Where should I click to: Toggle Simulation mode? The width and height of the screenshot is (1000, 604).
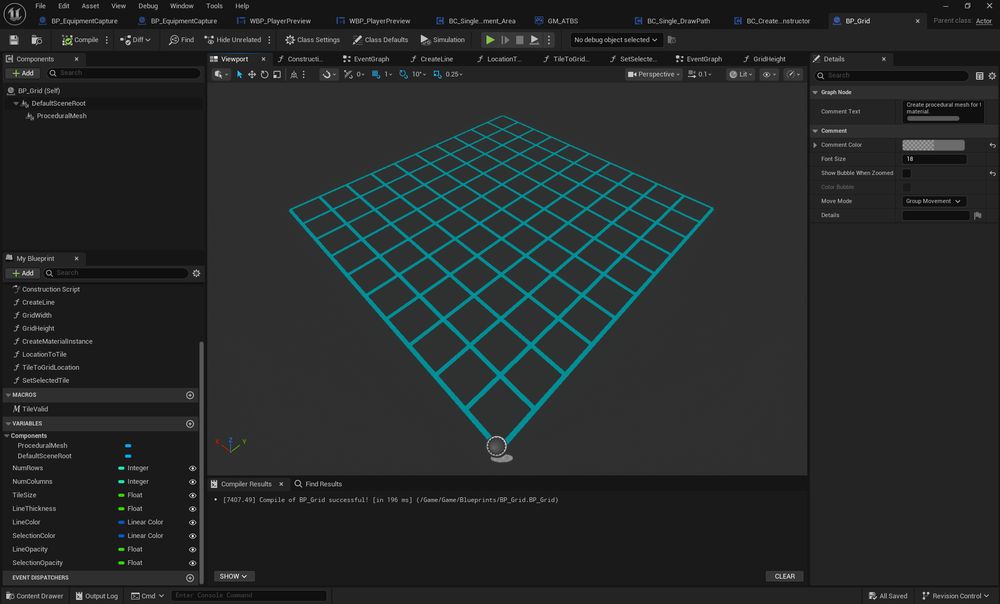443,40
